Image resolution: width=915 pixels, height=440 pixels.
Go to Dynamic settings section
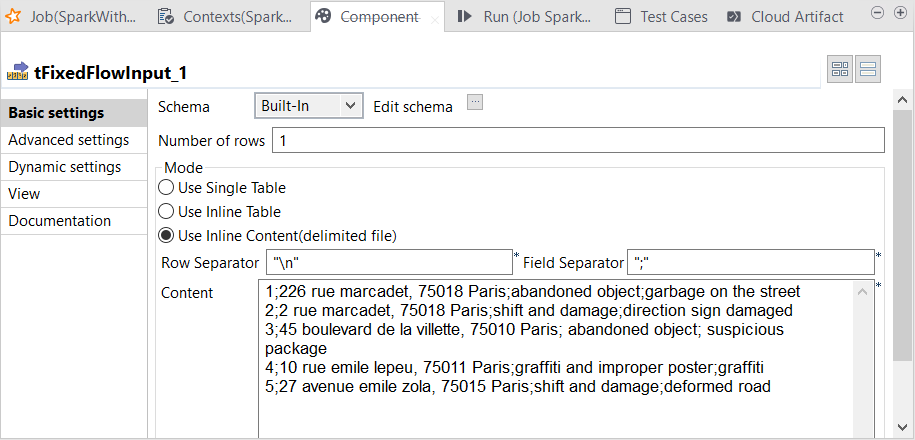pos(65,167)
